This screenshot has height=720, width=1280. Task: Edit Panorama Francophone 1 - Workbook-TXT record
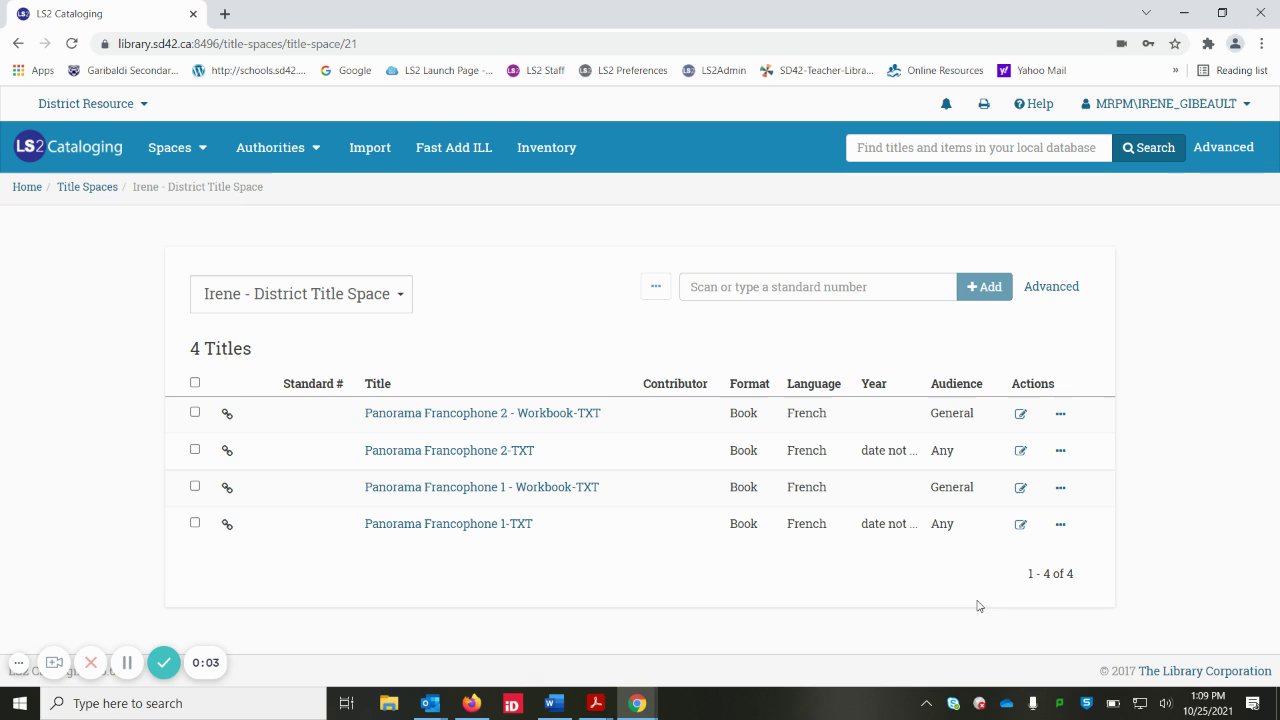pyautogui.click(x=1020, y=488)
